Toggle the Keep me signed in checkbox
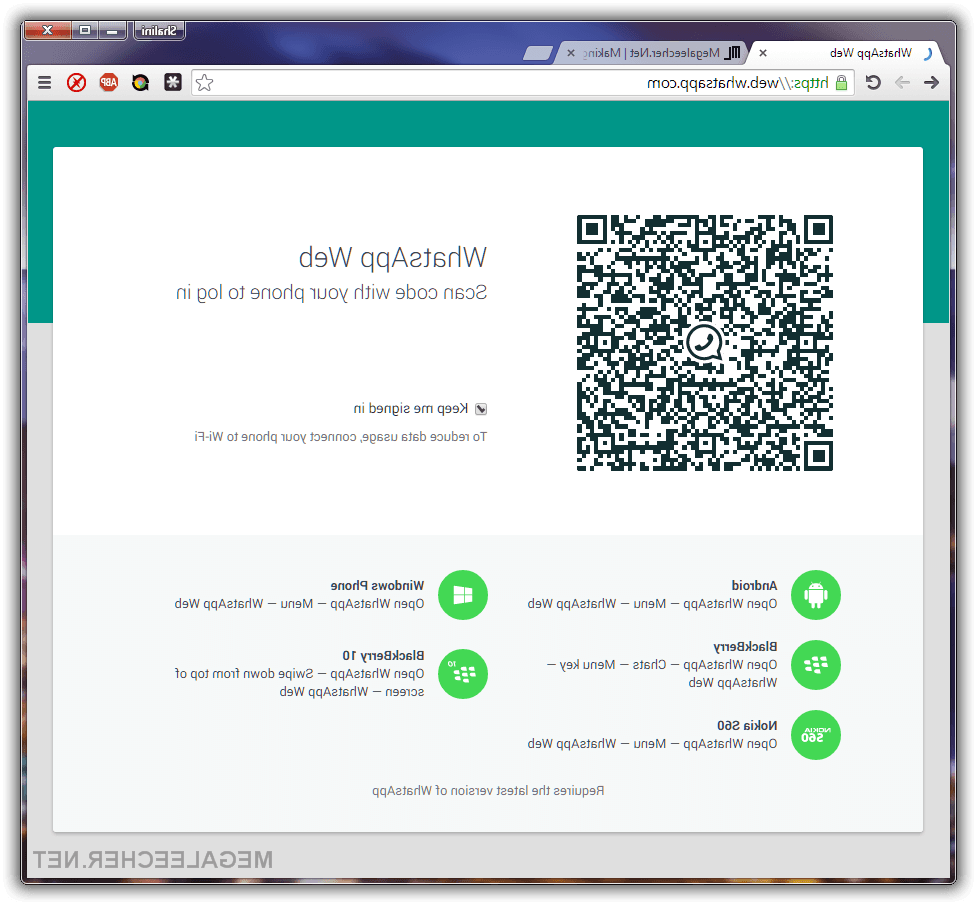 (x=481, y=409)
